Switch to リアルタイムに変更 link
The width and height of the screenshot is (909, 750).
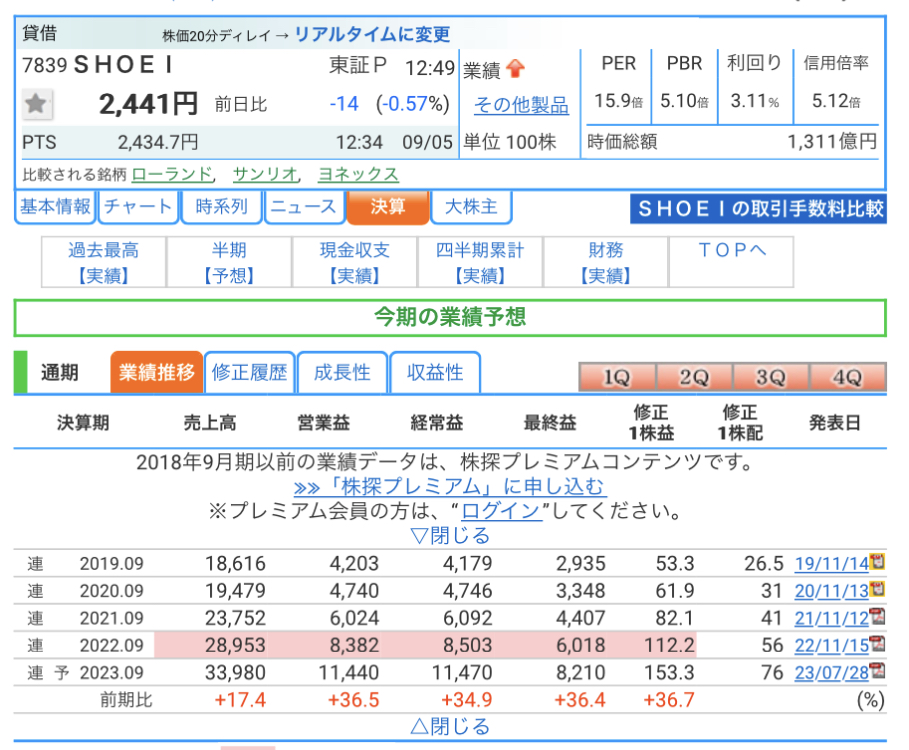tap(372, 34)
